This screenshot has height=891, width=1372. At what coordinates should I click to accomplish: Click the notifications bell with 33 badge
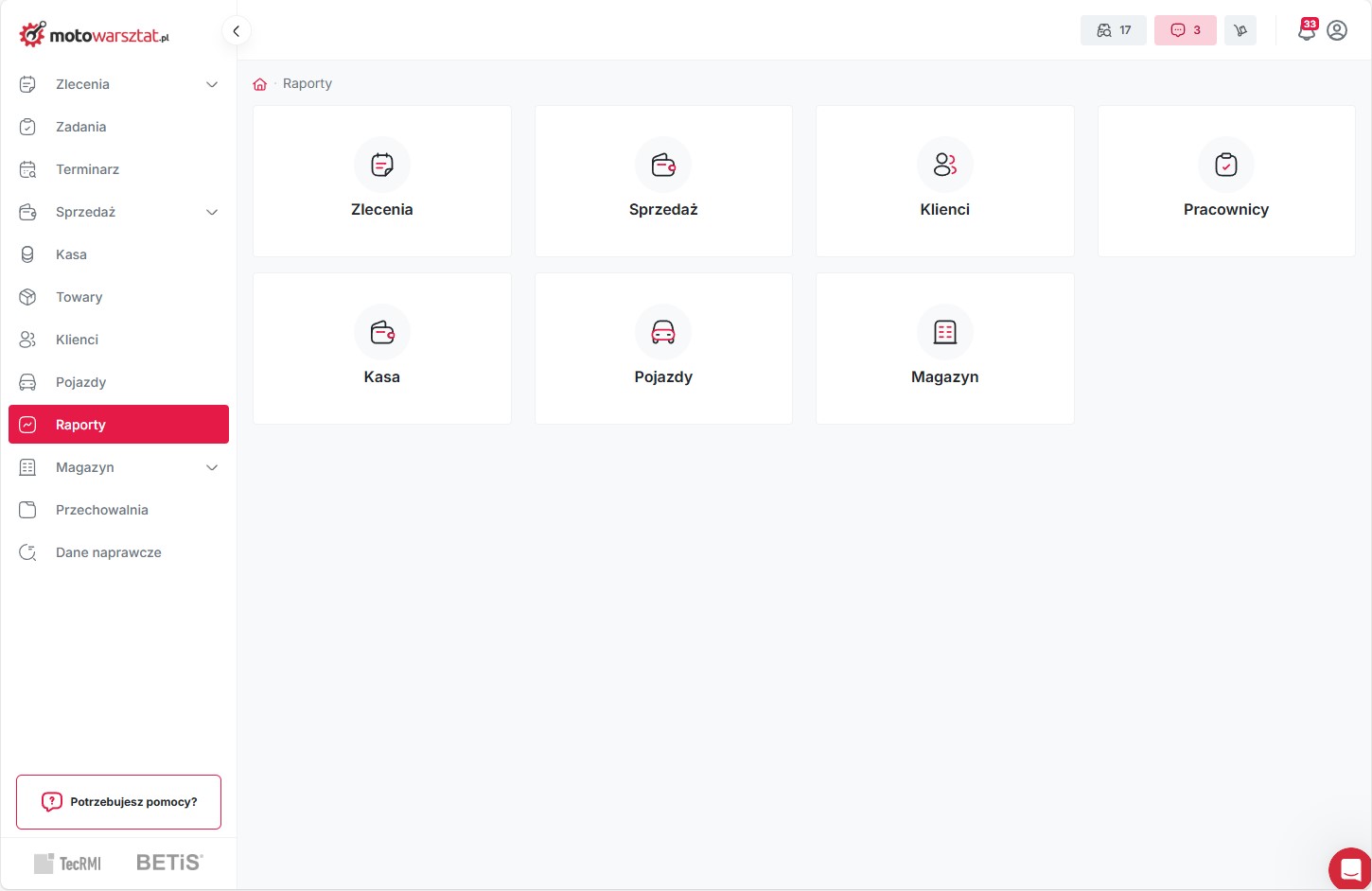pos(1307,30)
